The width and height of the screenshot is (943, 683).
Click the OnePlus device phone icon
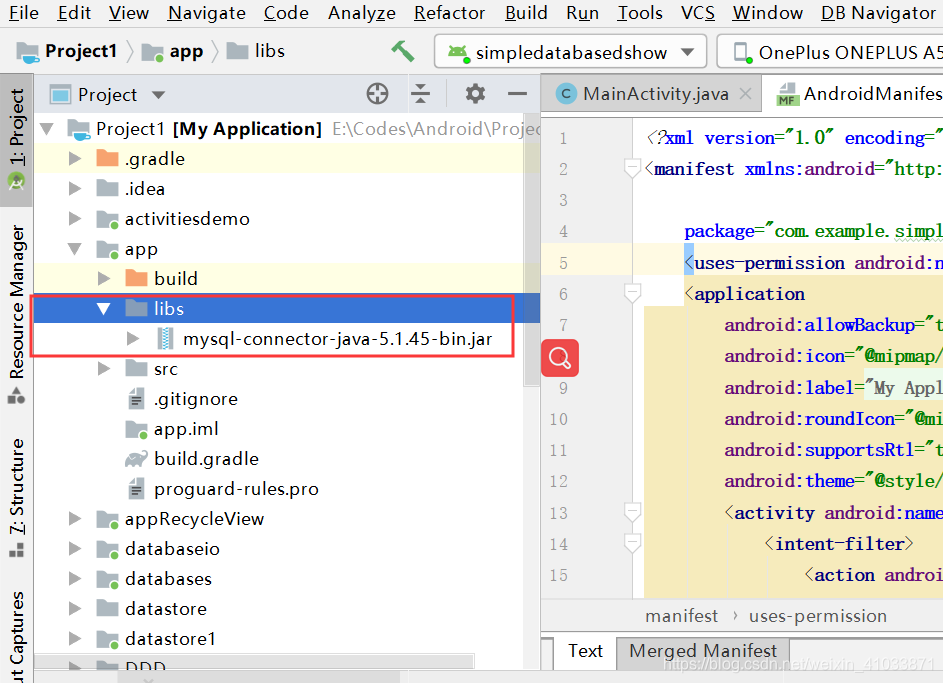pos(743,53)
